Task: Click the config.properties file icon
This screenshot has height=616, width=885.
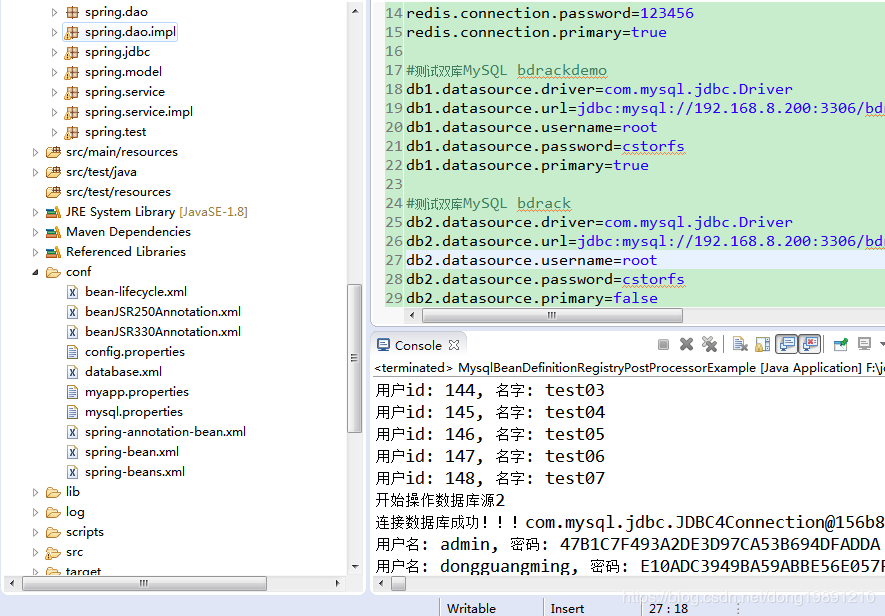Action: 72,352
